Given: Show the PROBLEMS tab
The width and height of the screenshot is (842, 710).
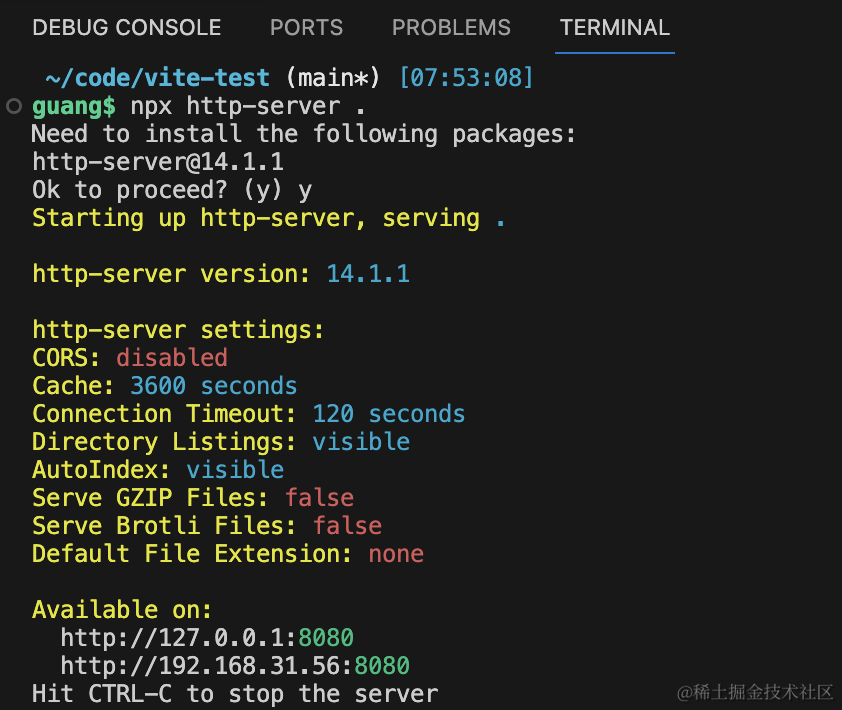Looking at the screenshot, I should (451, 28).
